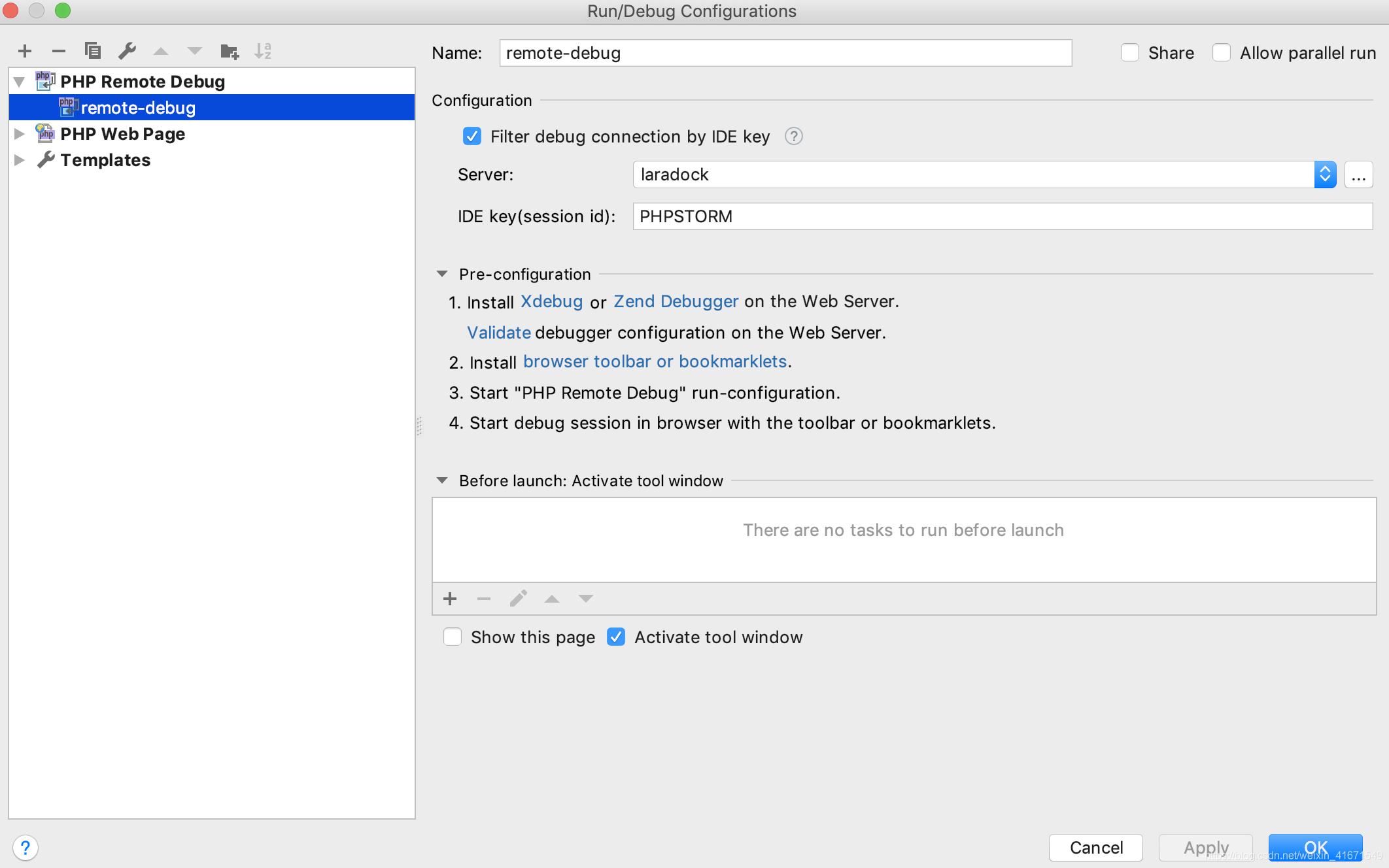Move before launch task up
The width and height of the screenshot is (1389, 868).
coord(552,599)
